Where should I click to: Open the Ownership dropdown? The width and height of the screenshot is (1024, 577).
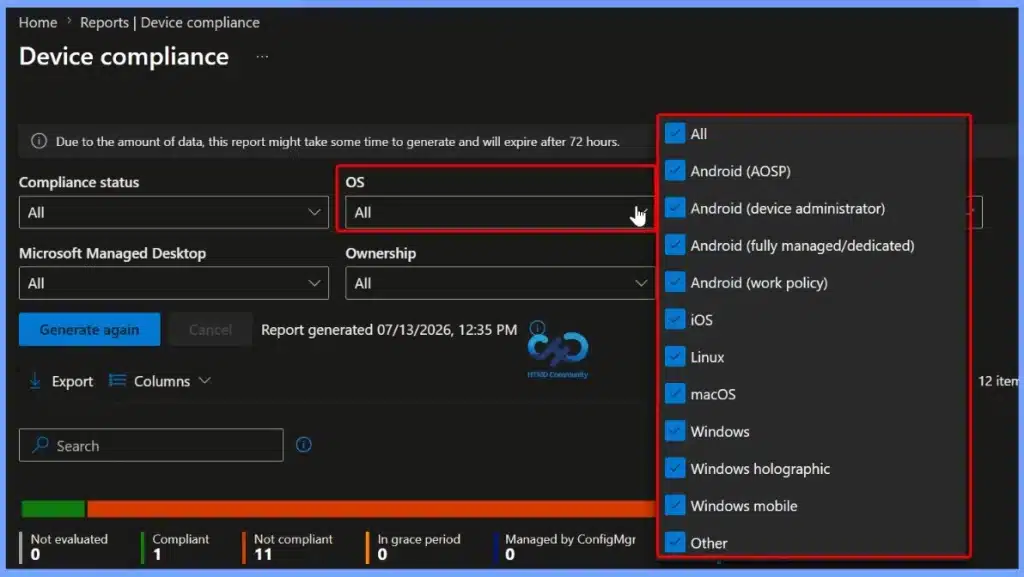500,283
